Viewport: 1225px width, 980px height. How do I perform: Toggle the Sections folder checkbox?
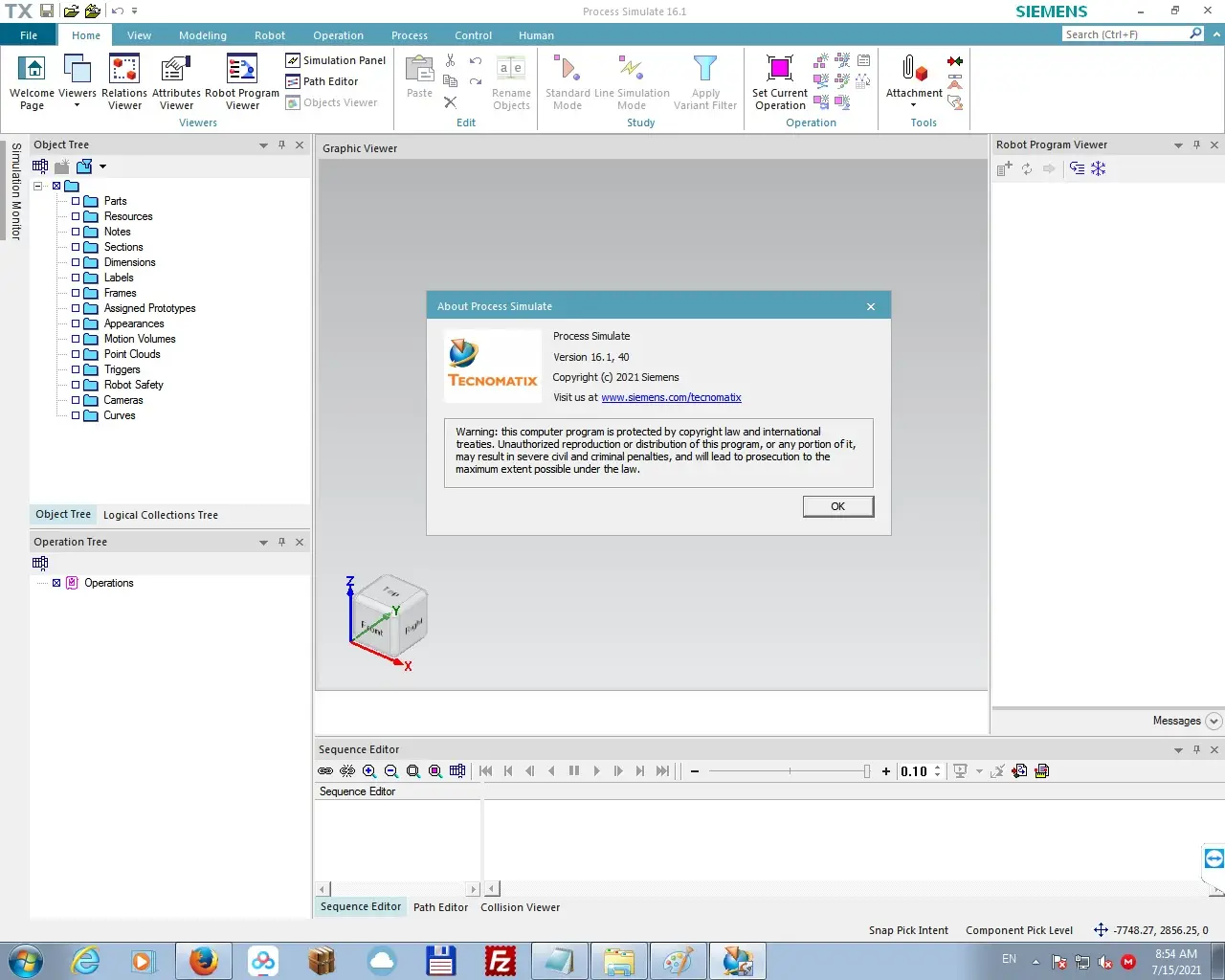coord(76,247)
